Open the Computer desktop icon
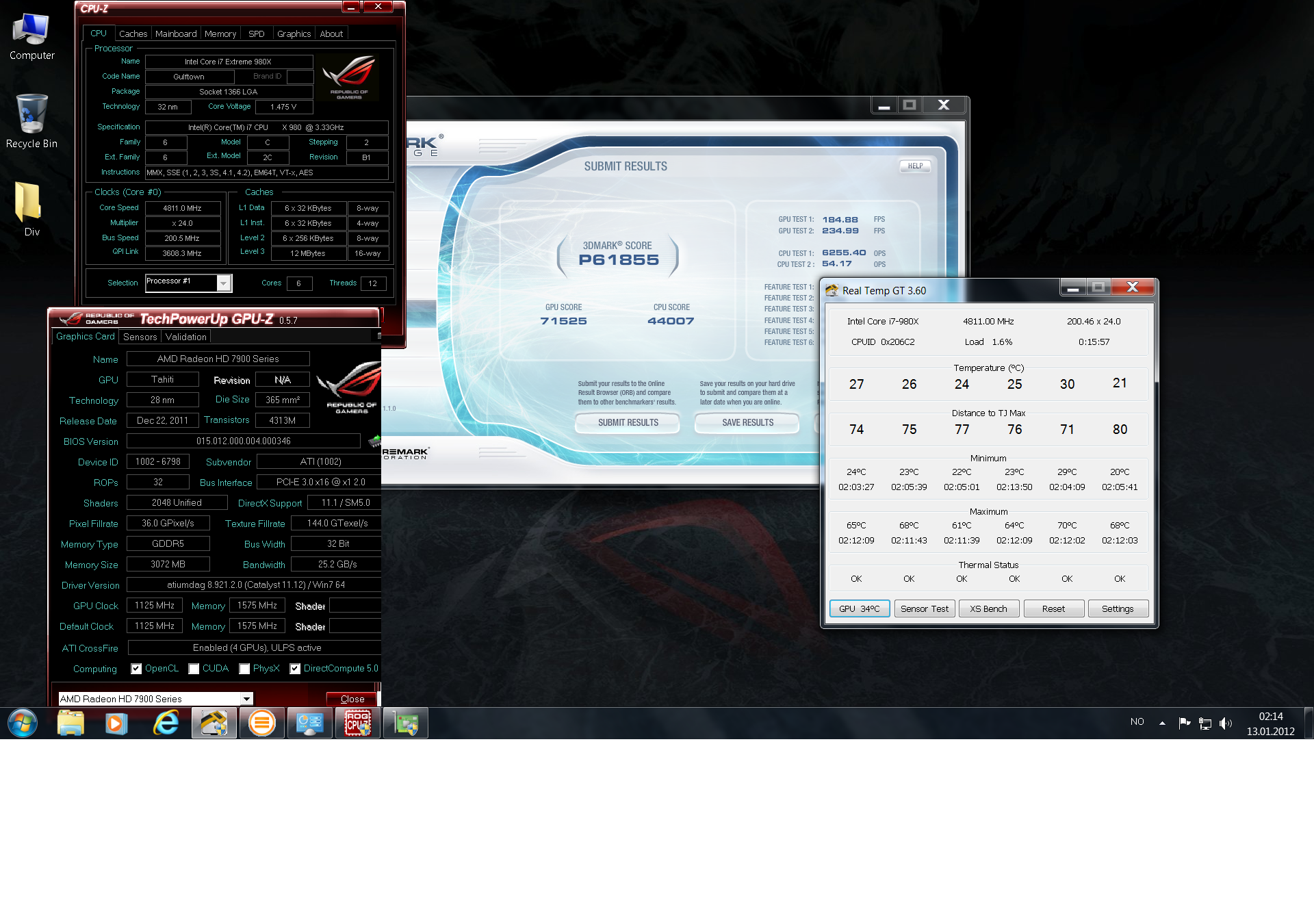This screenshot has width=1314, height=924. 31,36
